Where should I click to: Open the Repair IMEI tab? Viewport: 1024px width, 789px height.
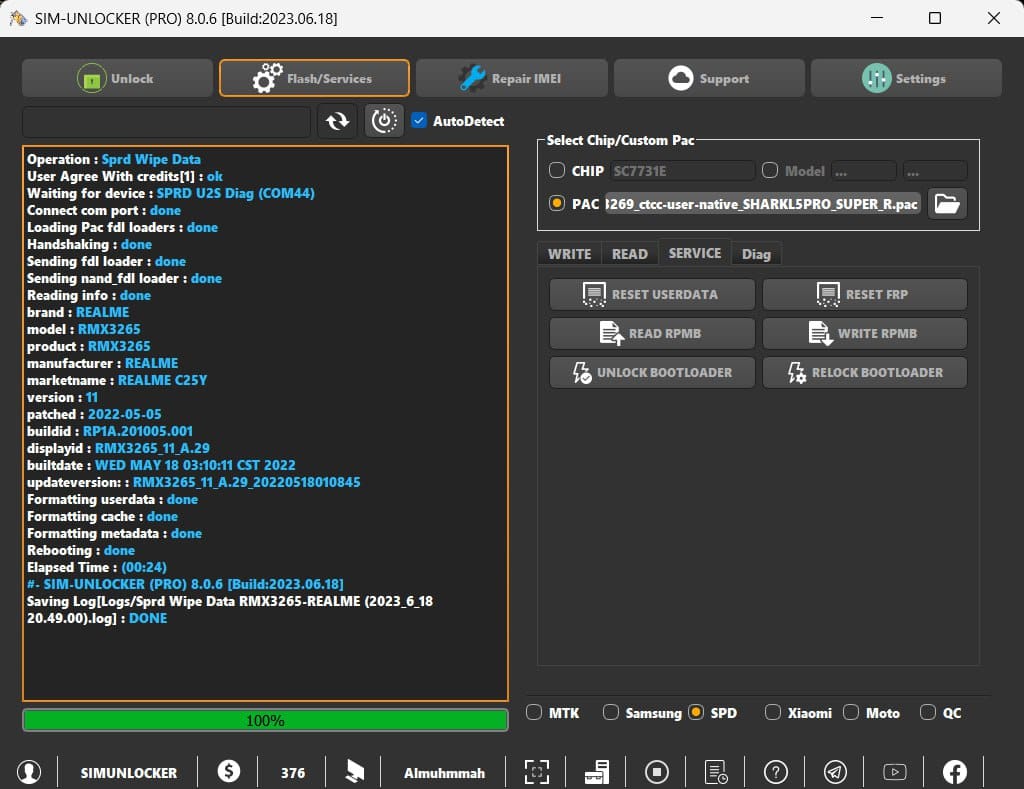(511, 78)
